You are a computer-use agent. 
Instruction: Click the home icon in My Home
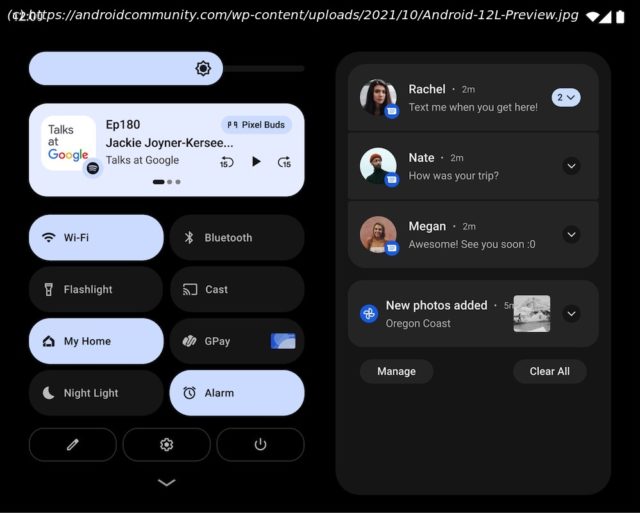pos(49,341)
